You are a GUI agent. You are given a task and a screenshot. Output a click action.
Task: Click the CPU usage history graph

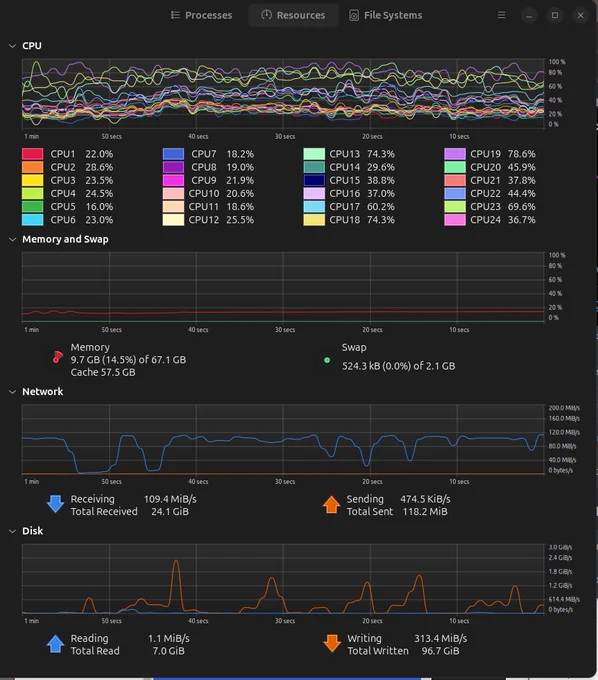(283, 94)
